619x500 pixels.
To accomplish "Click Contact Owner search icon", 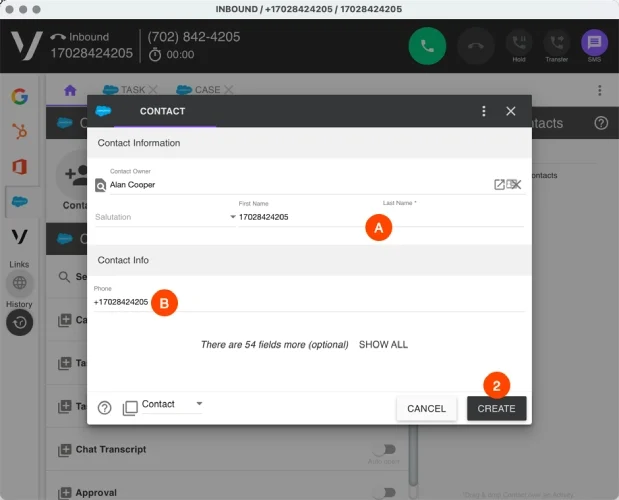I will click(x=101, y=185).
